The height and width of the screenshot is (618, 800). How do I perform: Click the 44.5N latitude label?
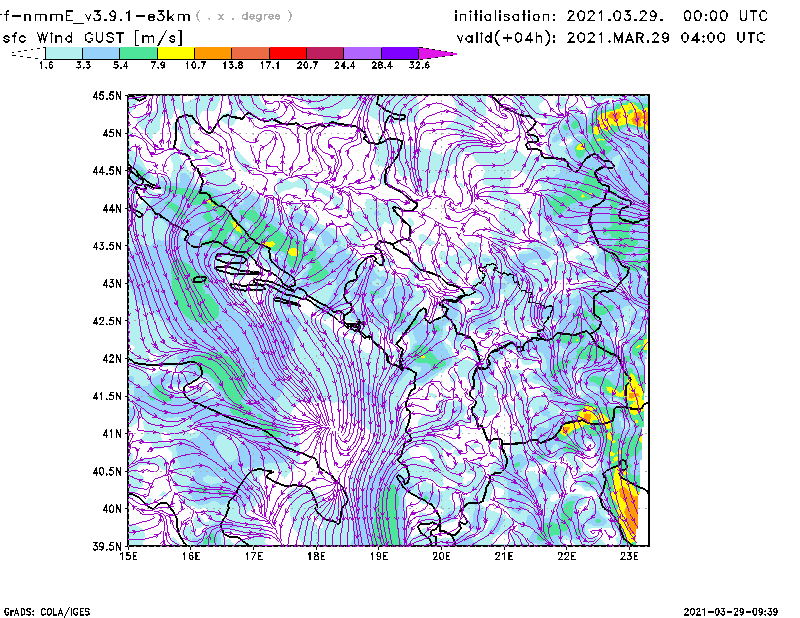point(107,170)
